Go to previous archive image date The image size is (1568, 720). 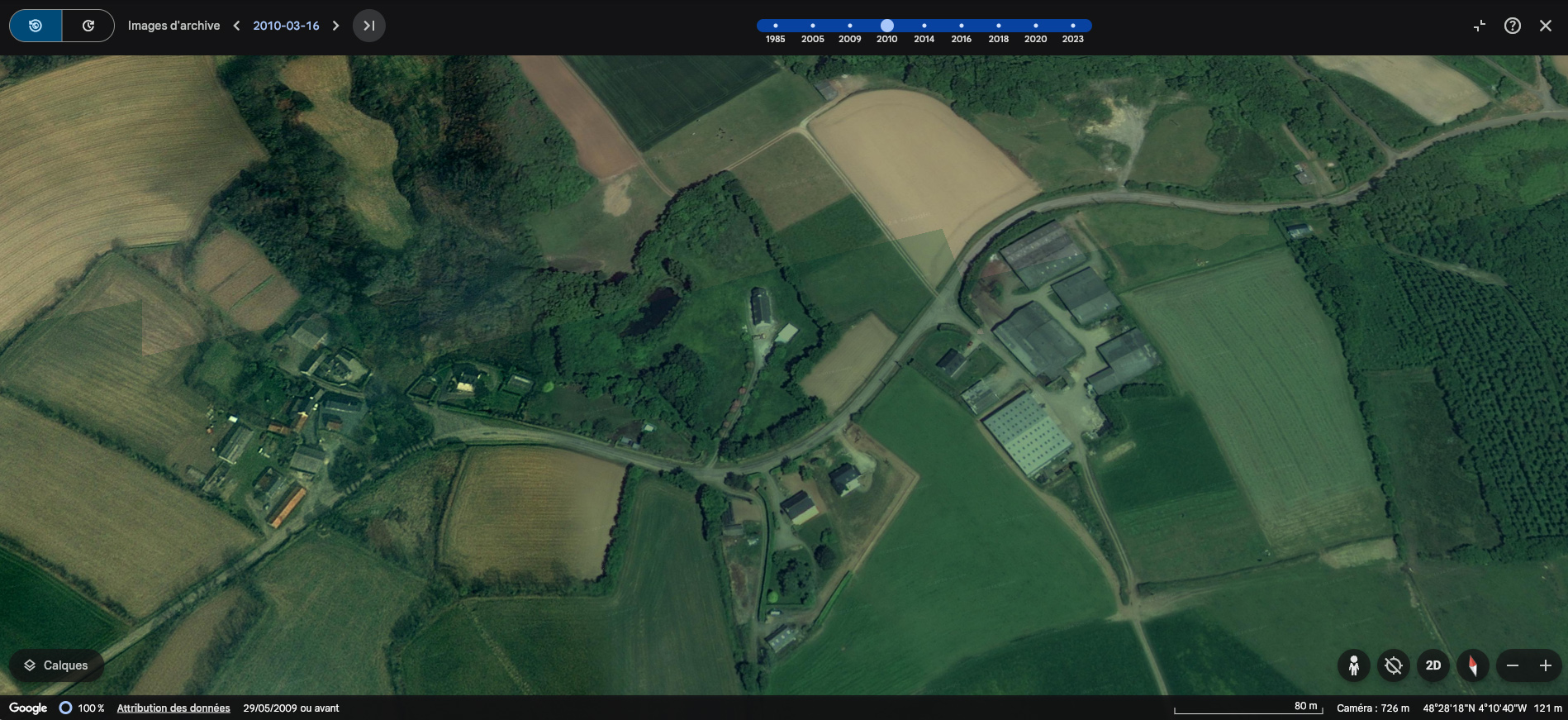coord(237,26)
